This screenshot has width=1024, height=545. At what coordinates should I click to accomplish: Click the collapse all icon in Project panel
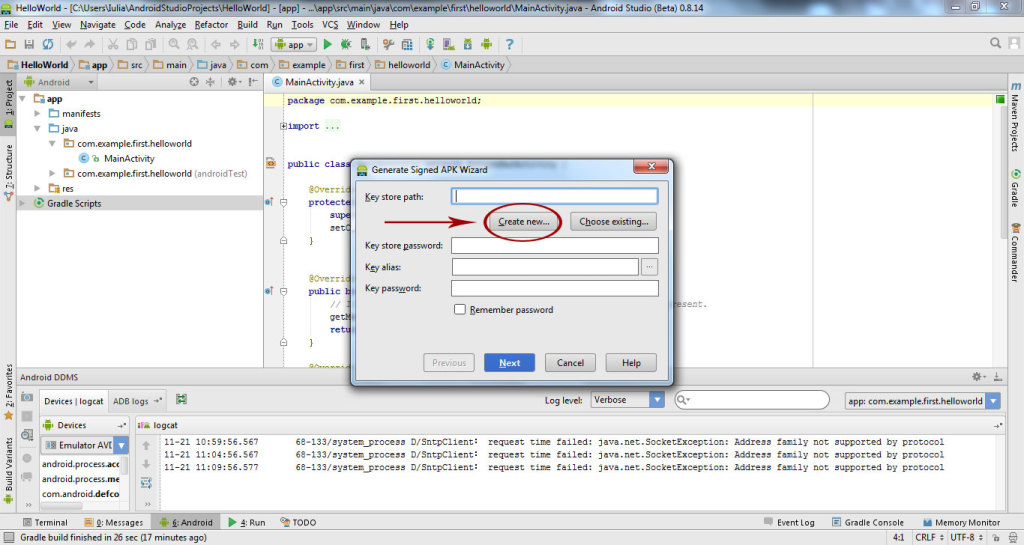210,82
